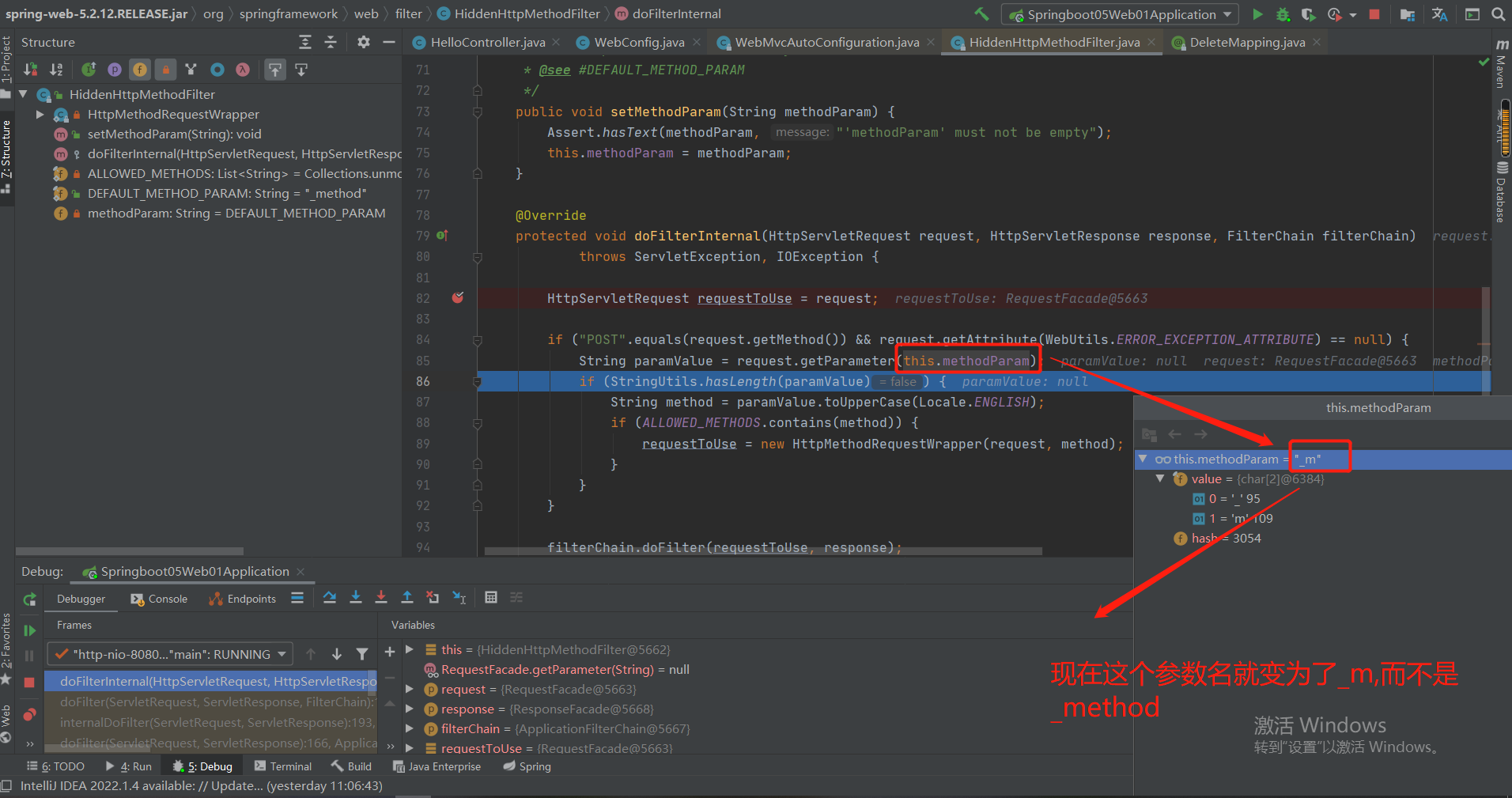The height and width of the screenshot is (798, 1512).
Task: Open the Terminal tool window
Action: click(x=283, y=766)
